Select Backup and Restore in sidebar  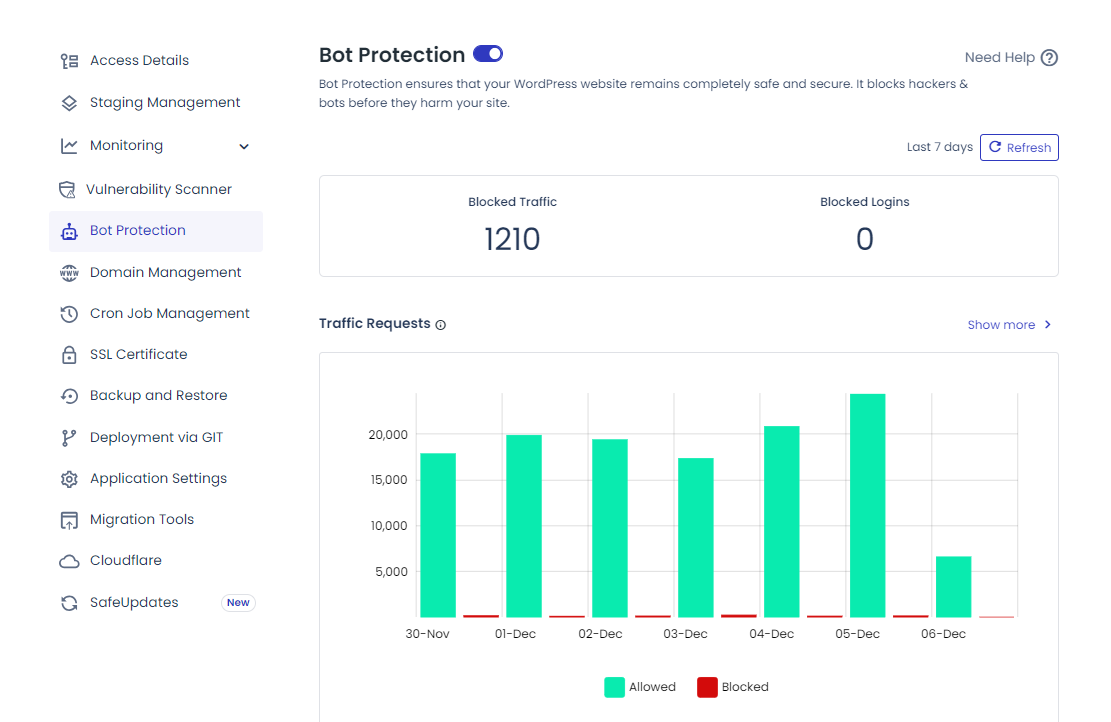pos(160,395)
